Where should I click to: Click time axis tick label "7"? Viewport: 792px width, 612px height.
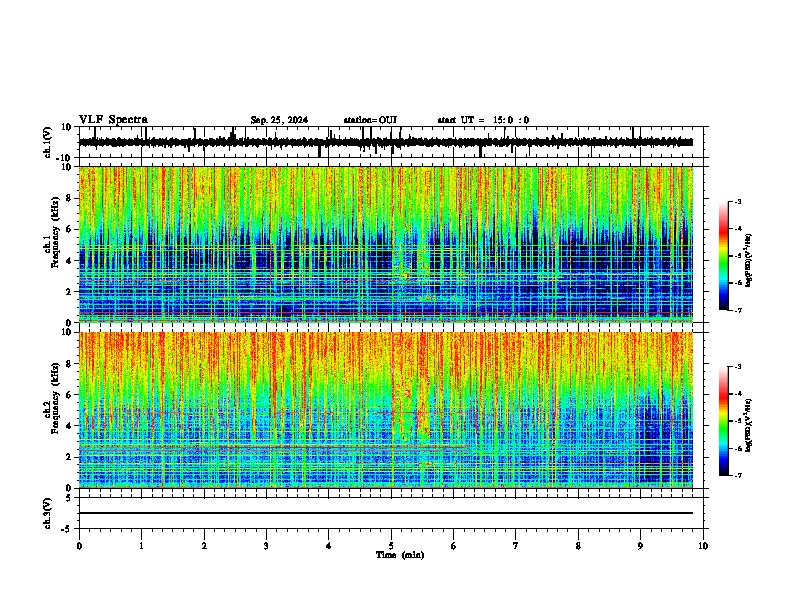pyautogui.click(x=516, y=546)
